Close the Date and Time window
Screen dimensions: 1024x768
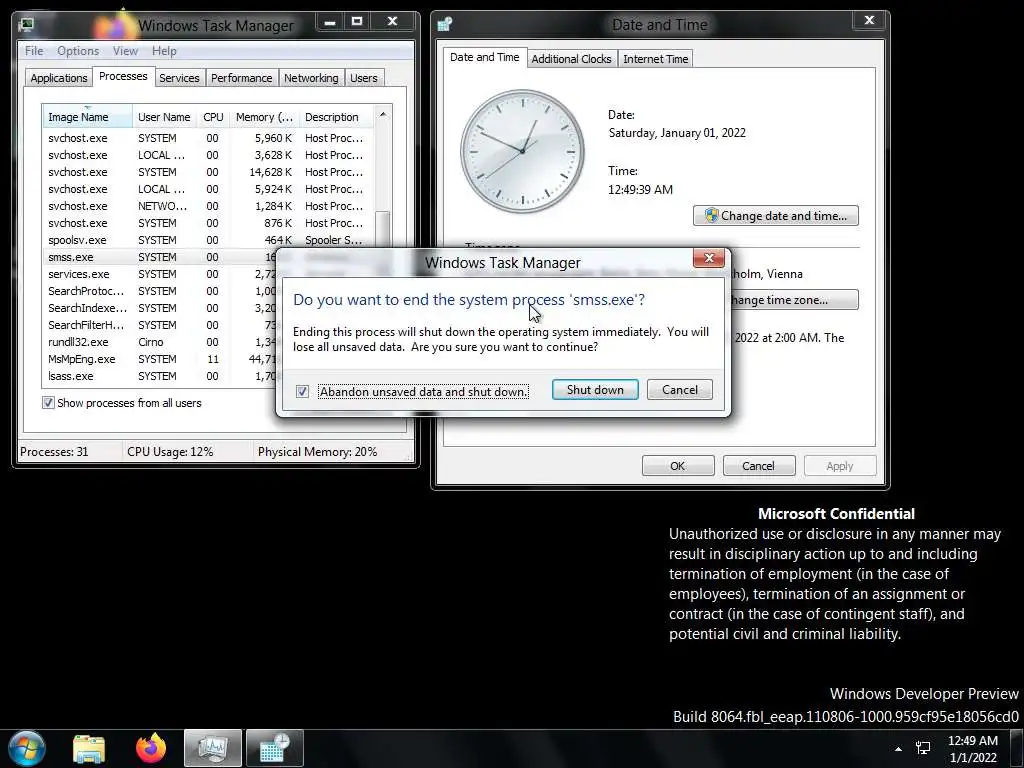(x=869, y=20)
